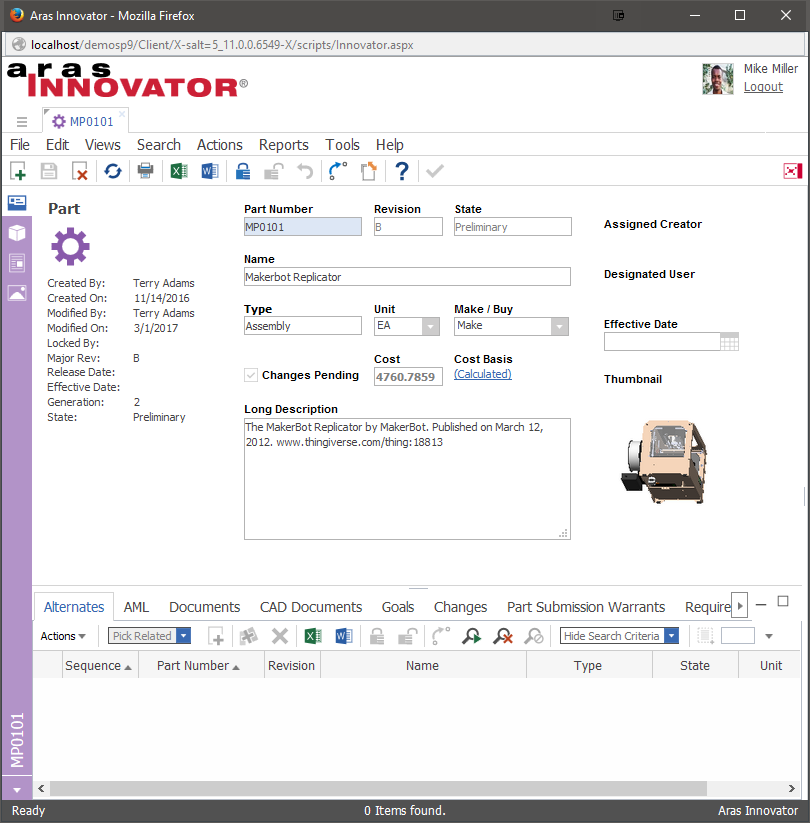Maximize the relationships panel
This screenshot has height=823, width=810.
pos(783,602)
